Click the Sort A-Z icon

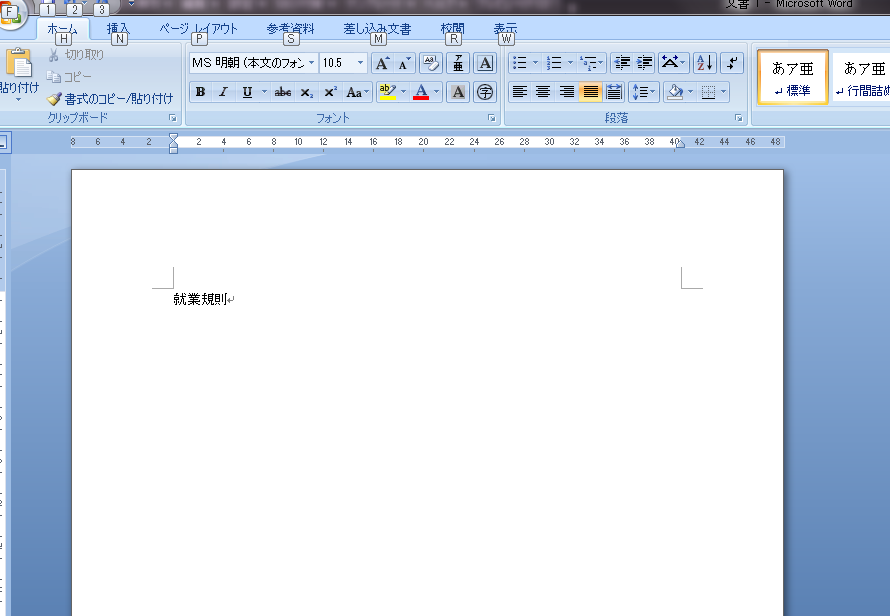click(704, 63)
